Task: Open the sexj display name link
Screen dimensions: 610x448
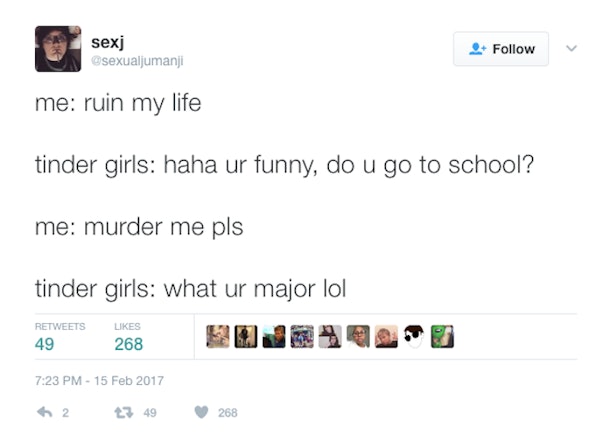Action: point(108,42)
